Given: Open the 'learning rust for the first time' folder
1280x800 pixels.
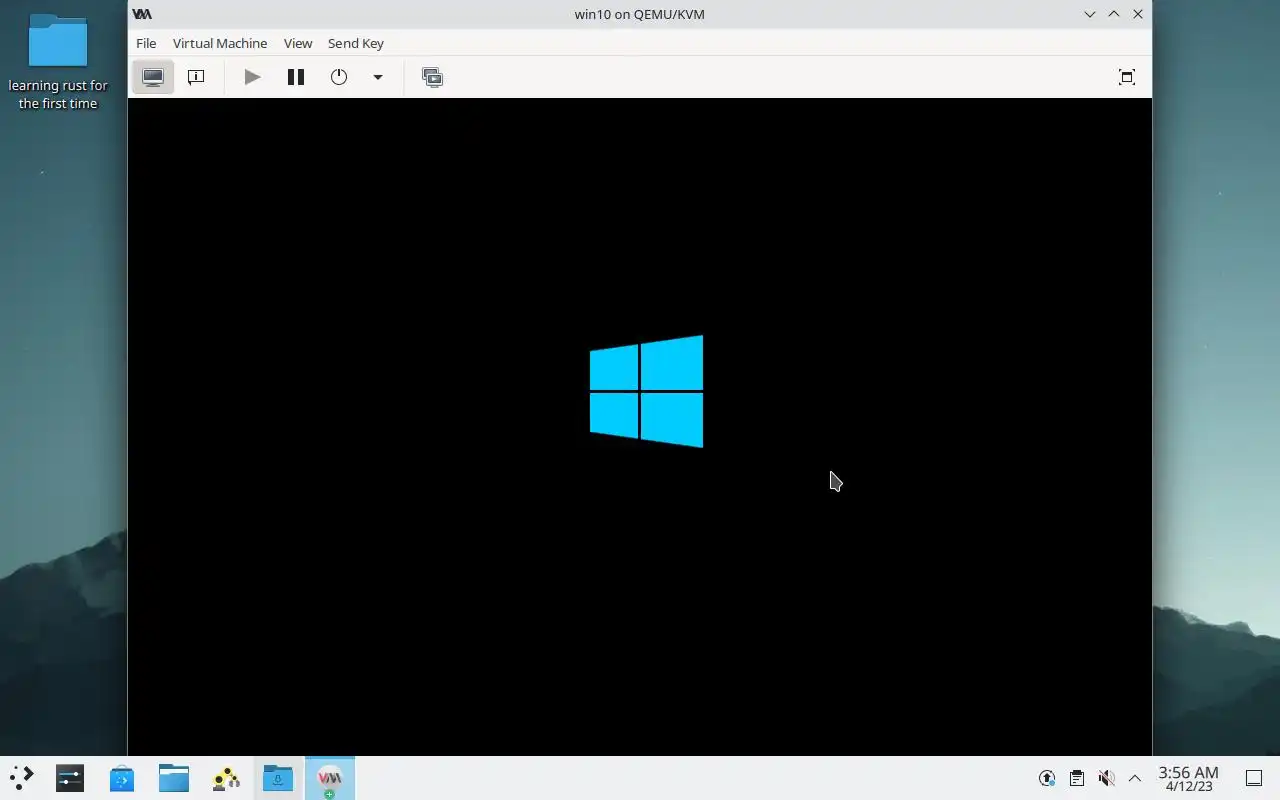Looking at the screenshot, I should 58,62.
